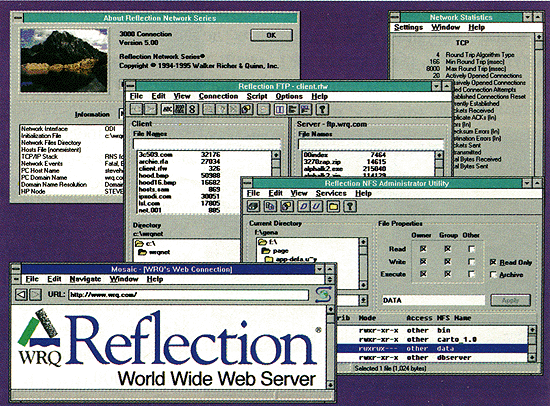Click OK in About Reflection Network Series
This screenshot has width=550, height=406.
(x=271, y=35)
